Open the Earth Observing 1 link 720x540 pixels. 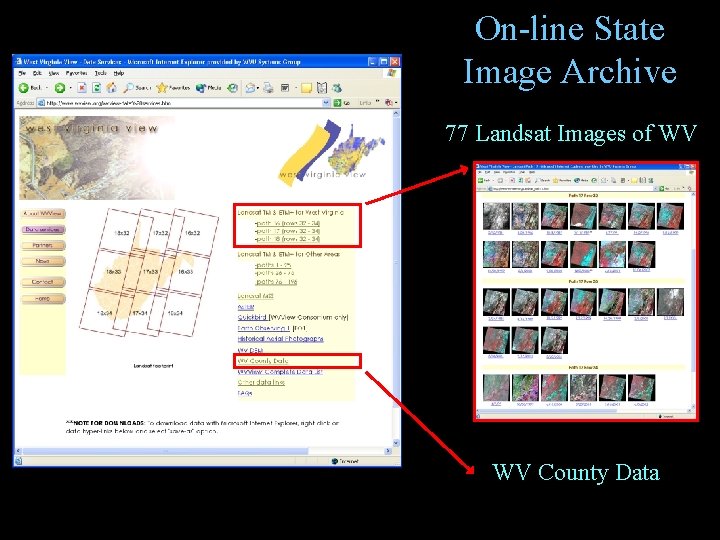pos(264,328)
